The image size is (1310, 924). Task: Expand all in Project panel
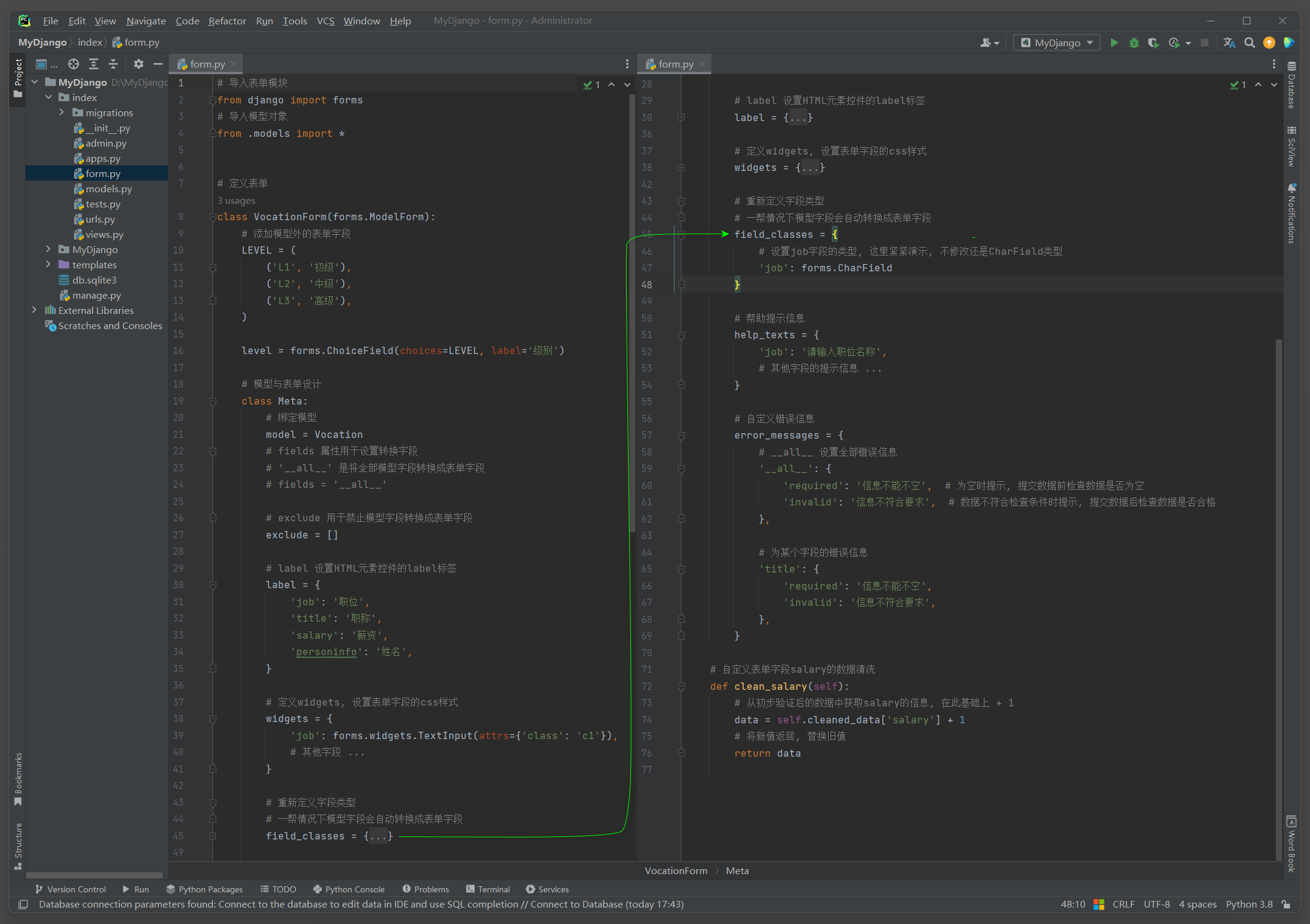pos(94,64)
